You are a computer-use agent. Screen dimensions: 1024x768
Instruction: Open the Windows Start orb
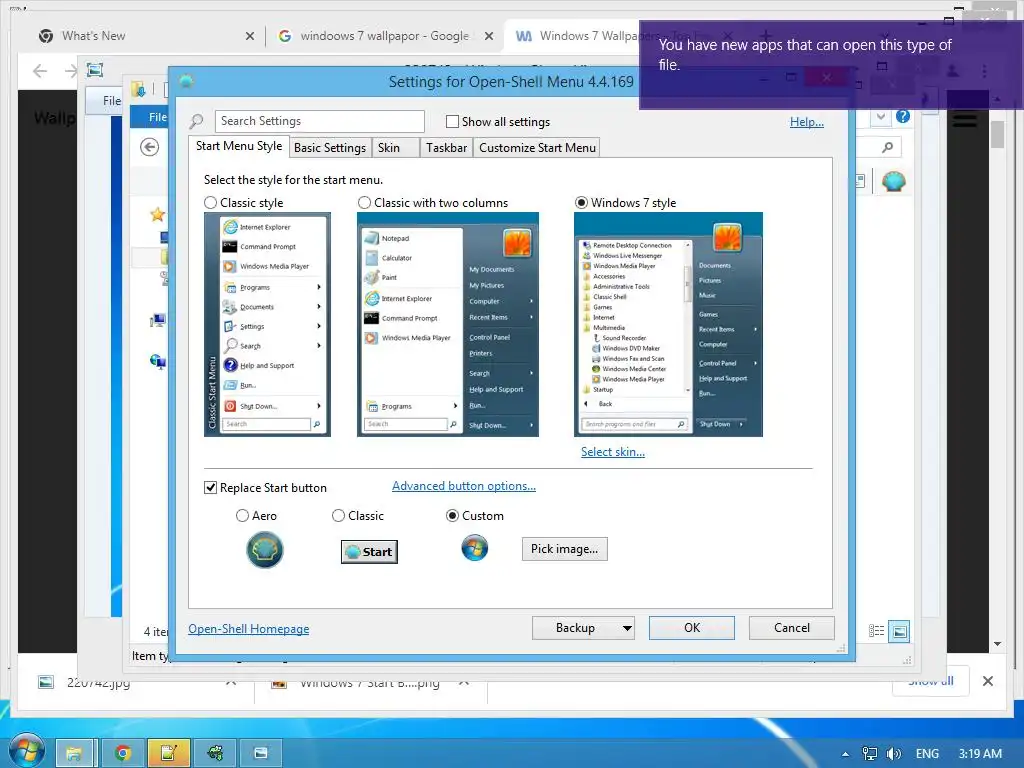tap(26, 752)
